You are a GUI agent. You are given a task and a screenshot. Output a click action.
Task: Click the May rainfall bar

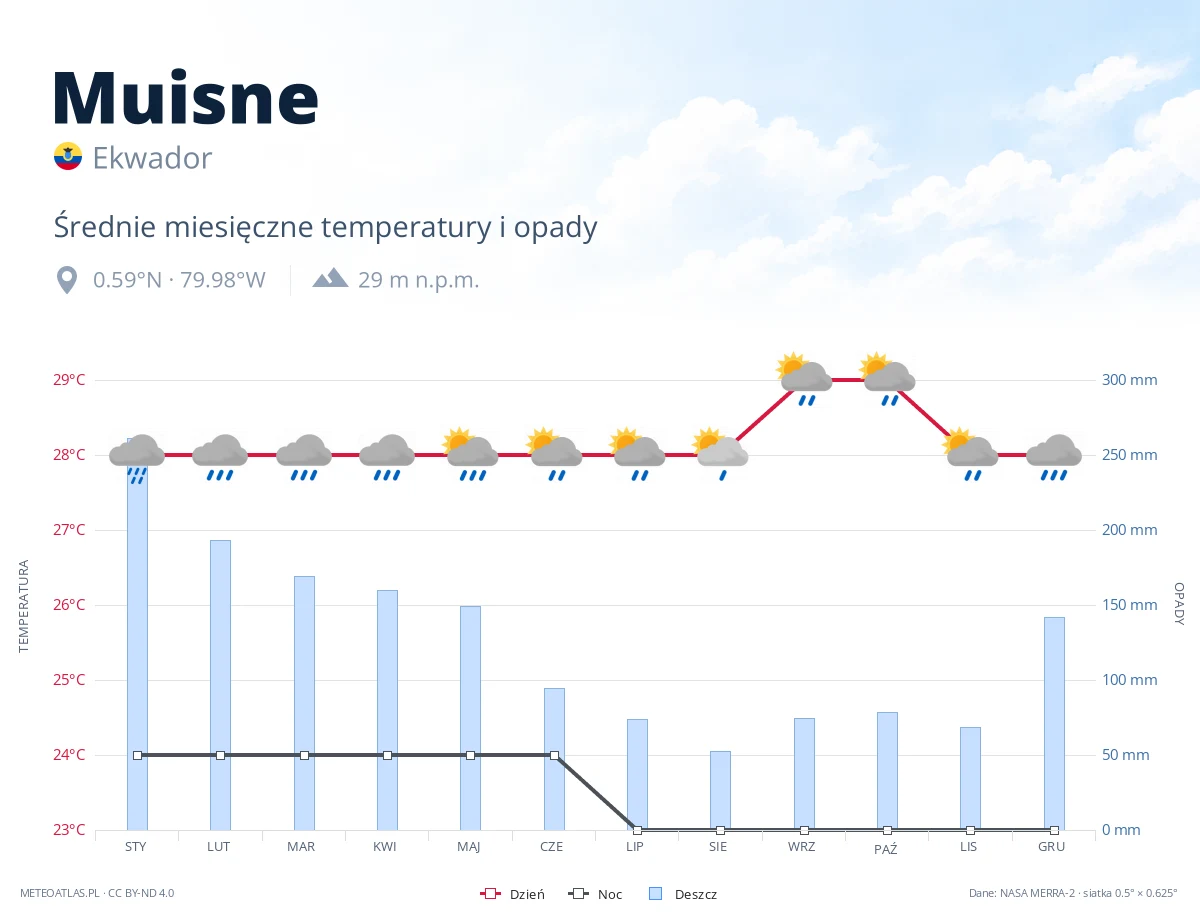tap(470, 718)
